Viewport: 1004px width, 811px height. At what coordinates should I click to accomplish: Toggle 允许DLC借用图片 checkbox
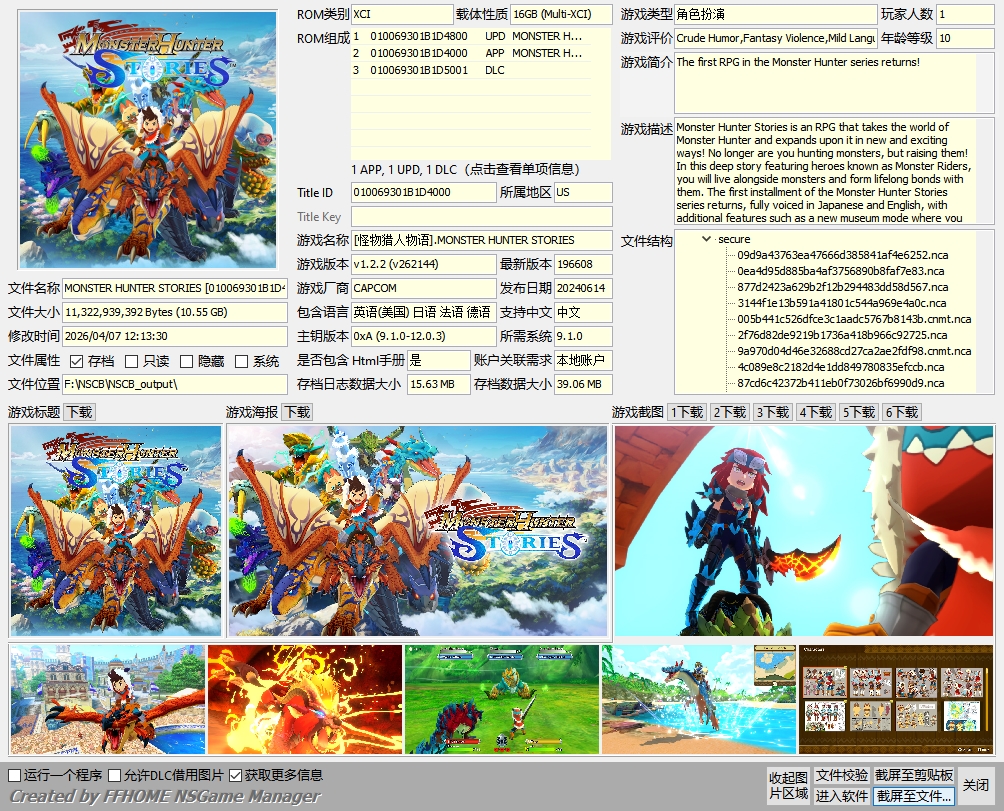click(115, 775)
